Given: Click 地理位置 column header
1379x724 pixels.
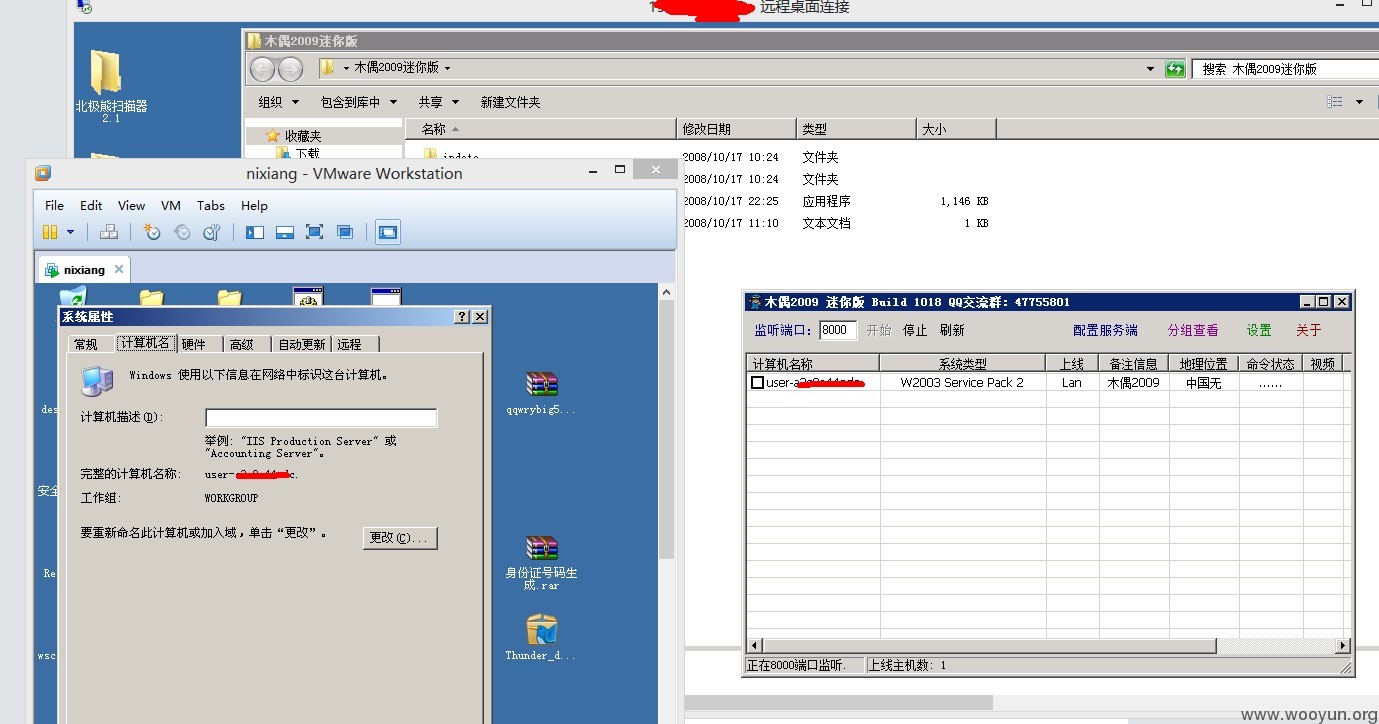Looking at the screenshot, I should [1204, 364].
